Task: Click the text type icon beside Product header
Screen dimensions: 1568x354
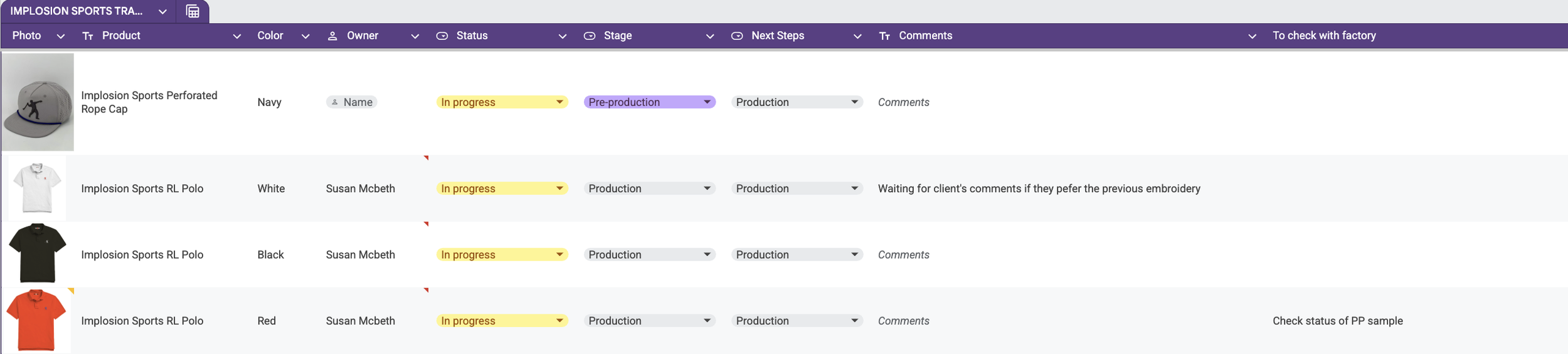Action: click(88, 36)
